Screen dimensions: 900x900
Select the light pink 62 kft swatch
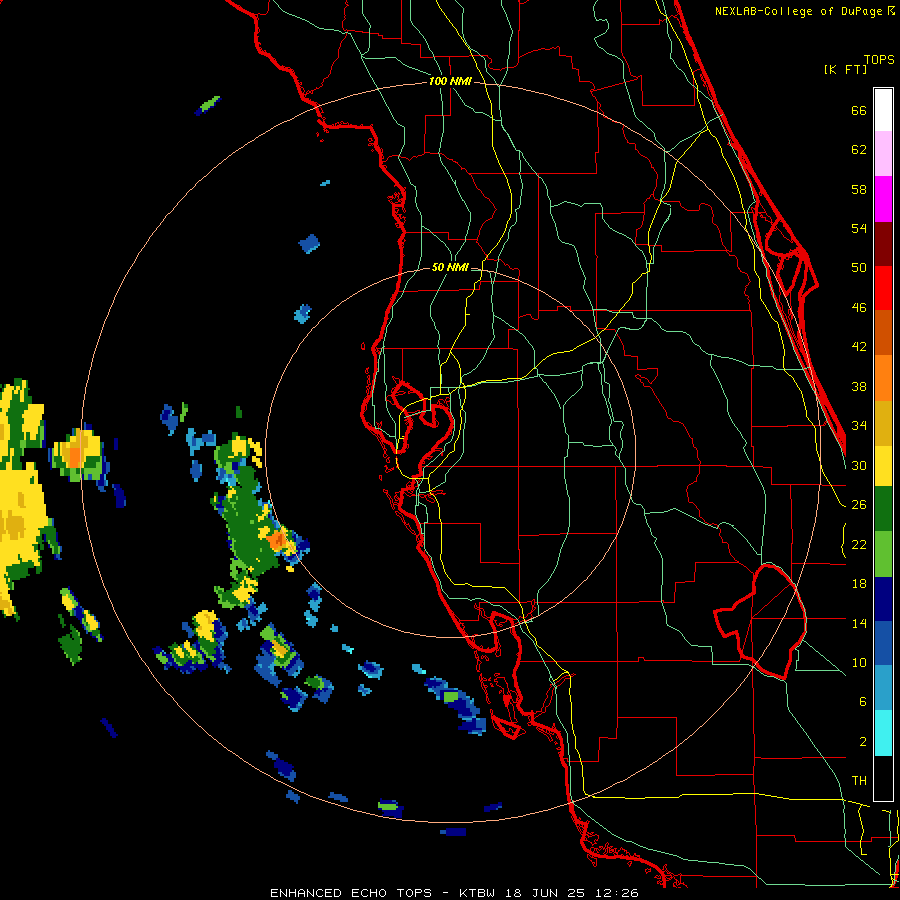coord(883,154)
